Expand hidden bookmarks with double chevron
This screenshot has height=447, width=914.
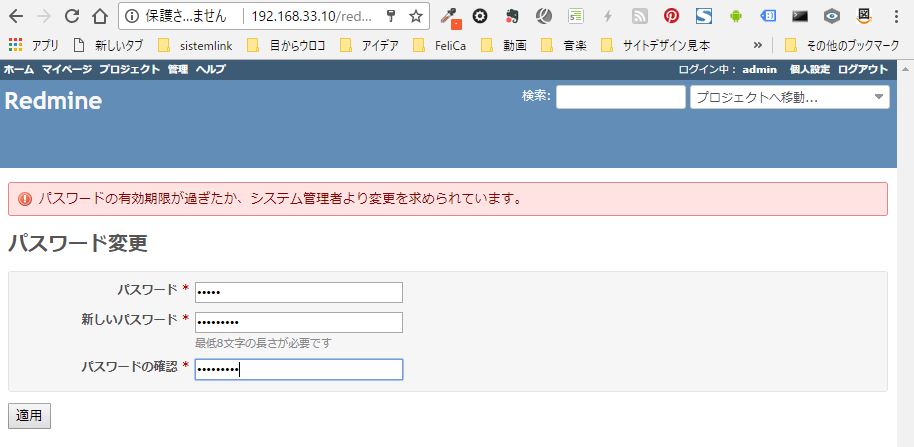tap(757, 45)
